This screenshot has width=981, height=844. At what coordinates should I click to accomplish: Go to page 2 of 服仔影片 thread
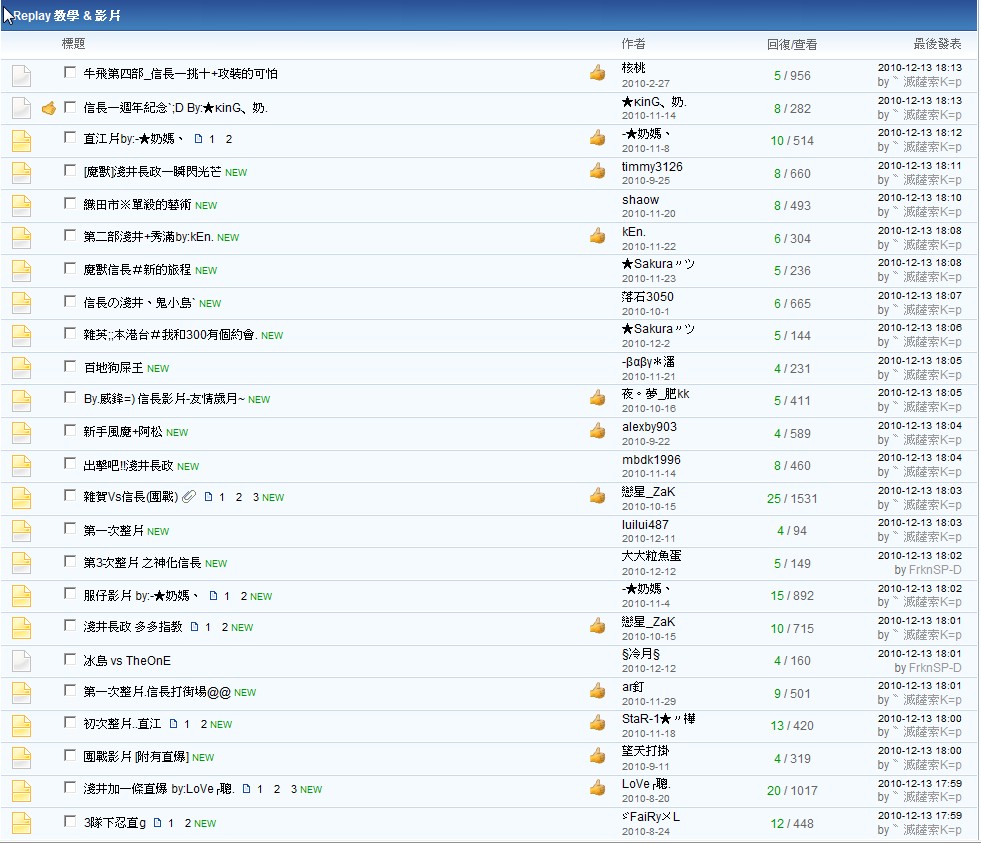coord(244,596)
